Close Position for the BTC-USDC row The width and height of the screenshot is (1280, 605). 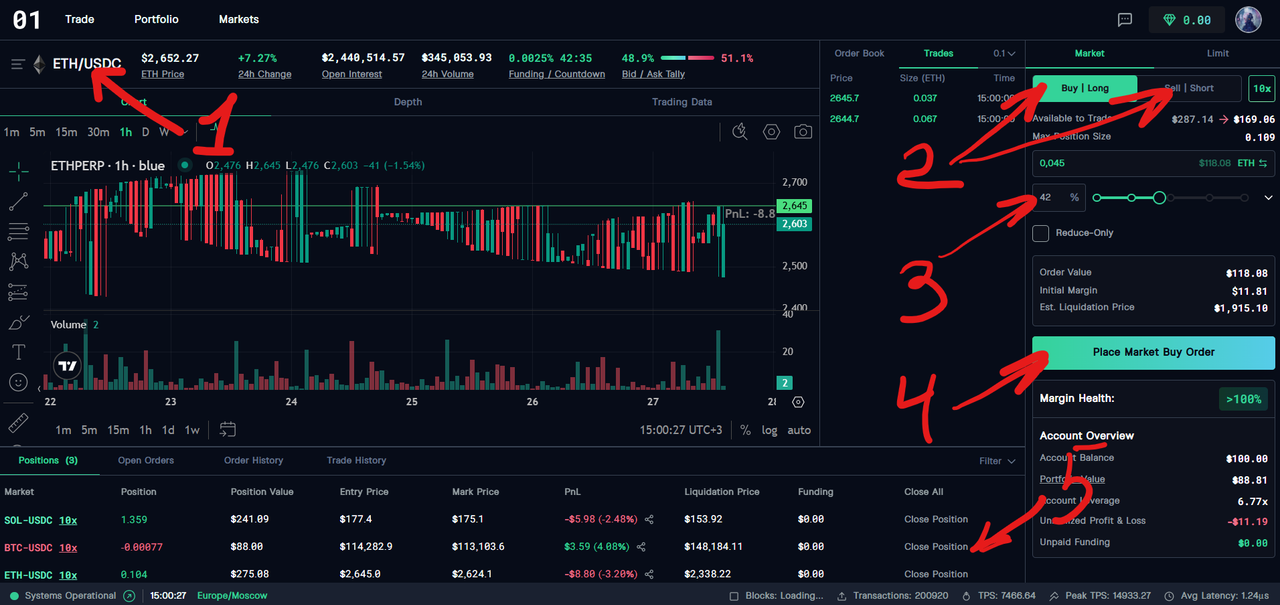click(x=936, y=547)
